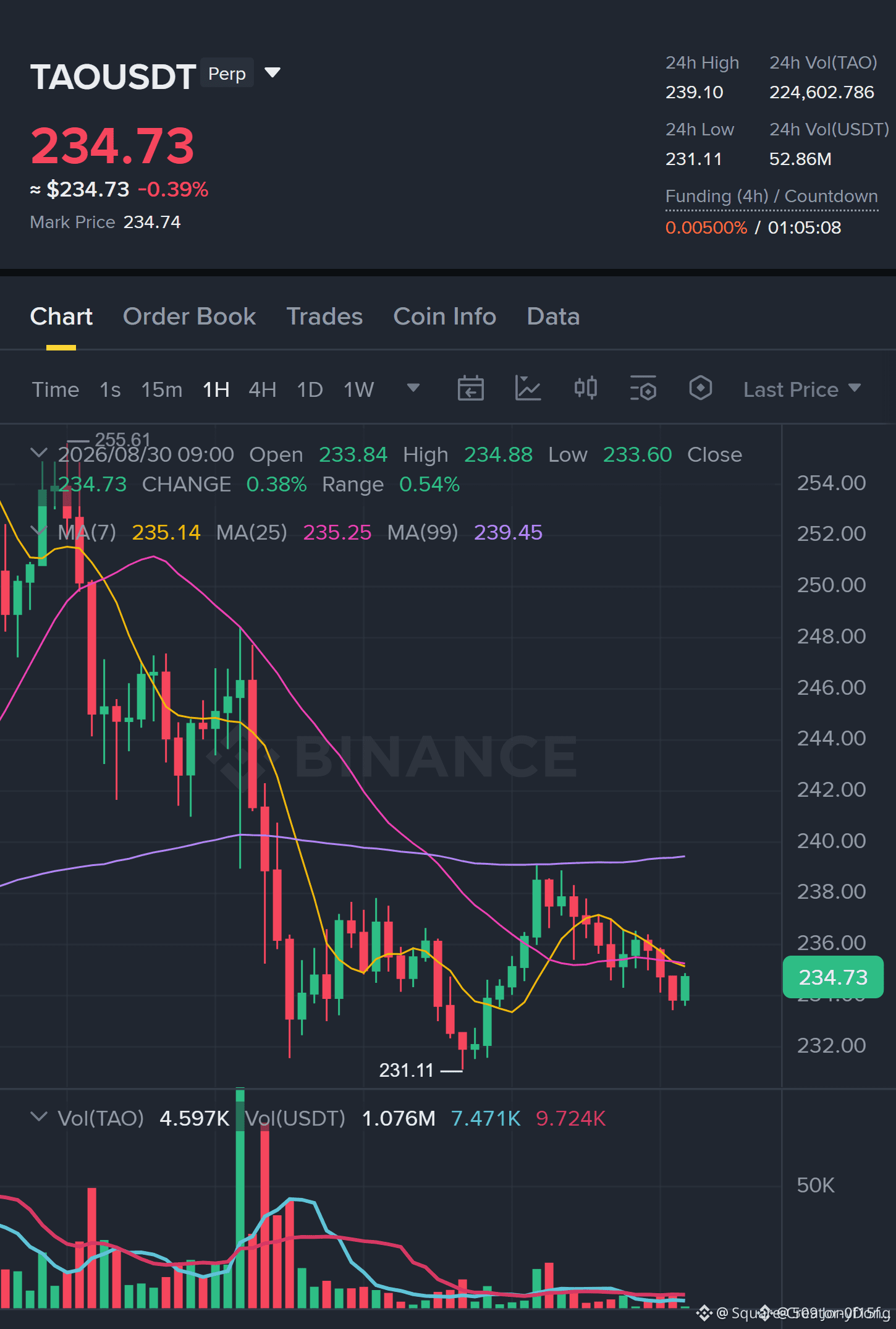The height and width of the screenshot is (1329, 896).
Task: Open the chart indicators icon
Action: tap(528, 389)
